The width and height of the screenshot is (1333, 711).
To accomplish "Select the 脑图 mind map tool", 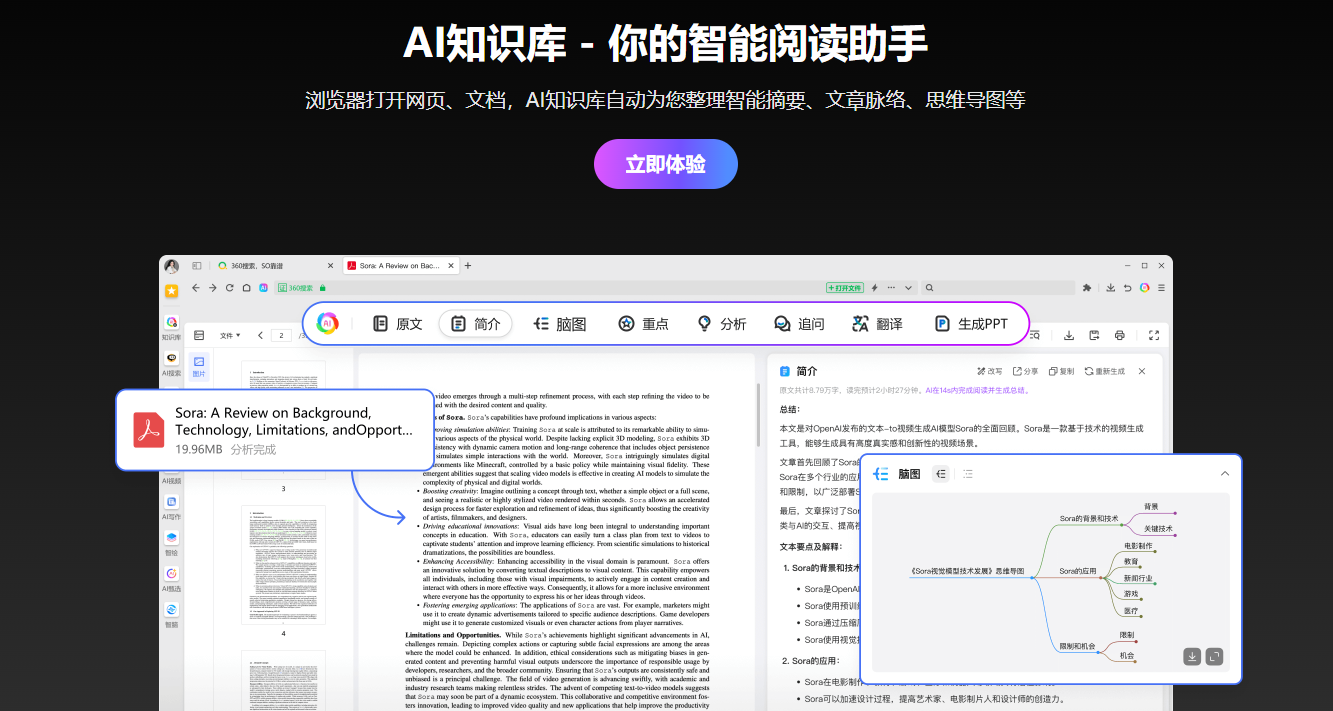I will click(x=559, y=324).
